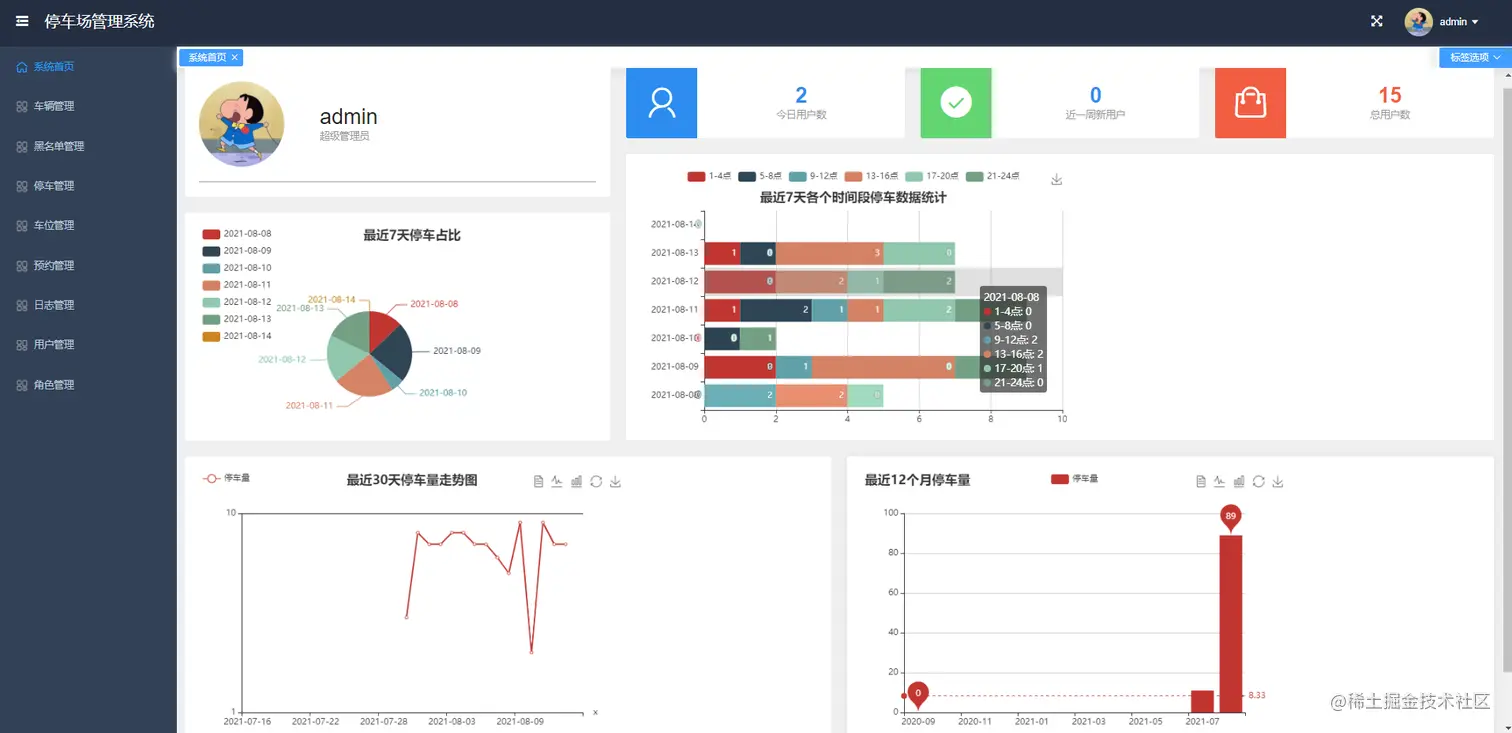Save the 30-day trend chart as image
1512x733 pixels.
615,481
